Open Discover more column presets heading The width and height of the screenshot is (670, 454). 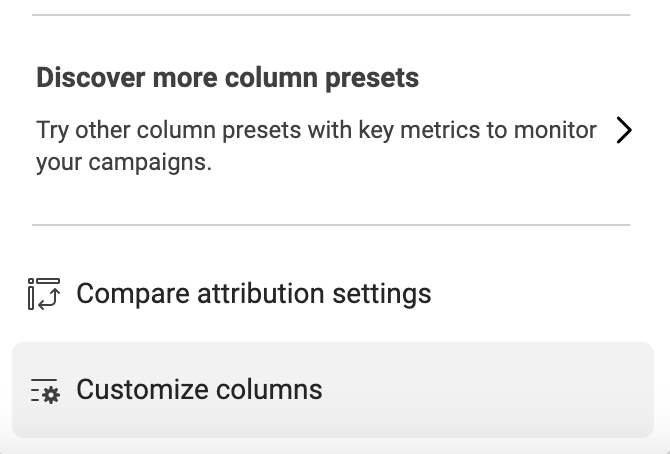click(227, 78)
